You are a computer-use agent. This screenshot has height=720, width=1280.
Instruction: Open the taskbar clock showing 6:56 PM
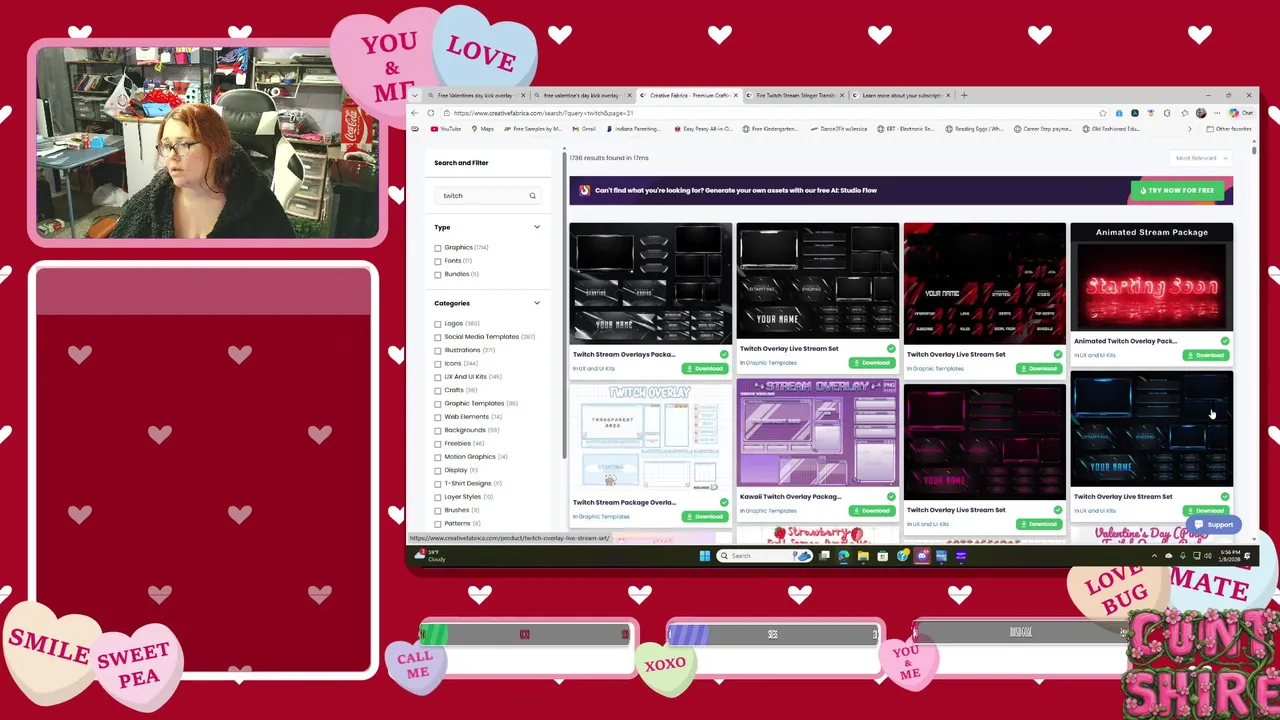(1230, 556)
